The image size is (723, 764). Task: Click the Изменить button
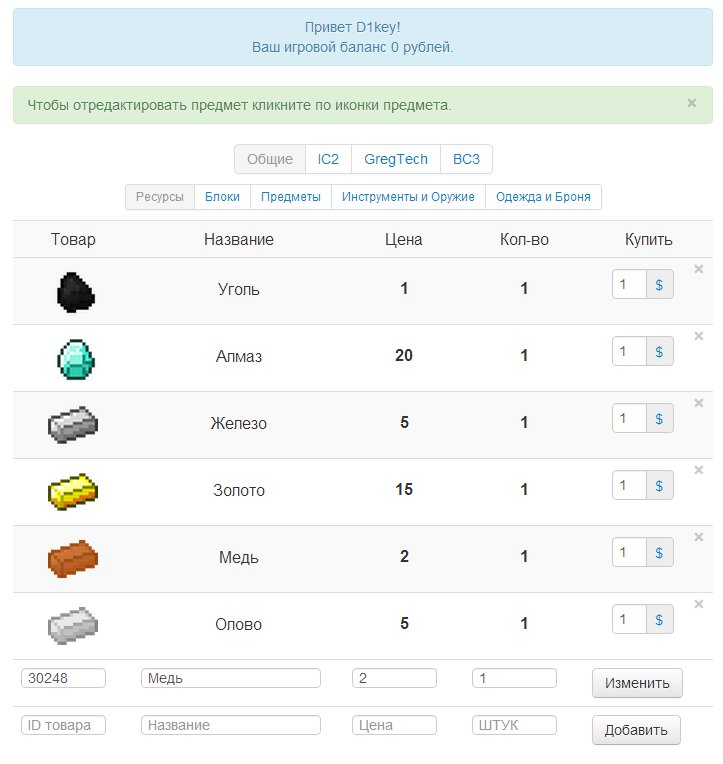(x=637, y=683)
